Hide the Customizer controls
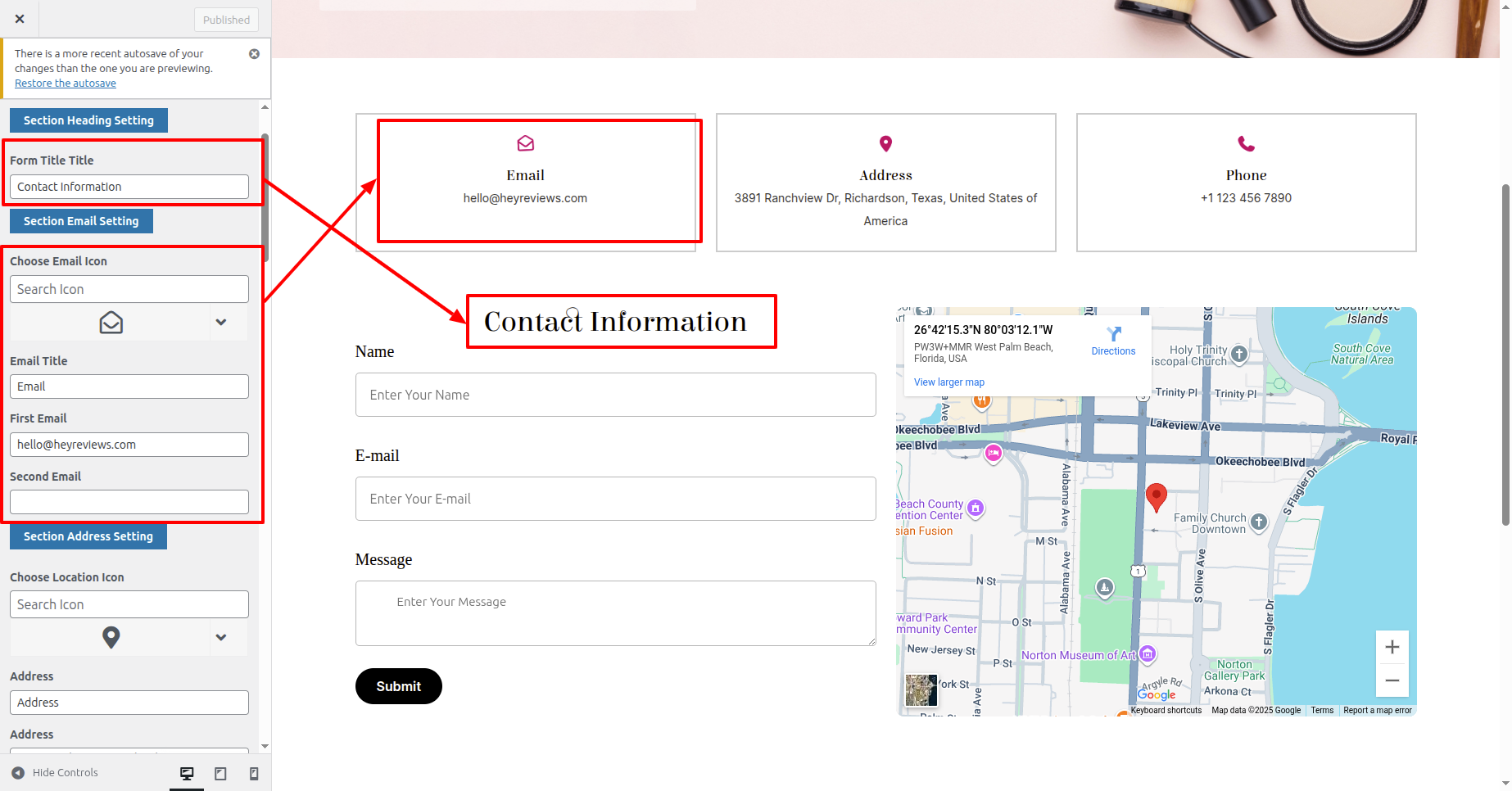The height and width of the screenshot is (791, 1512). pos(55,773)
